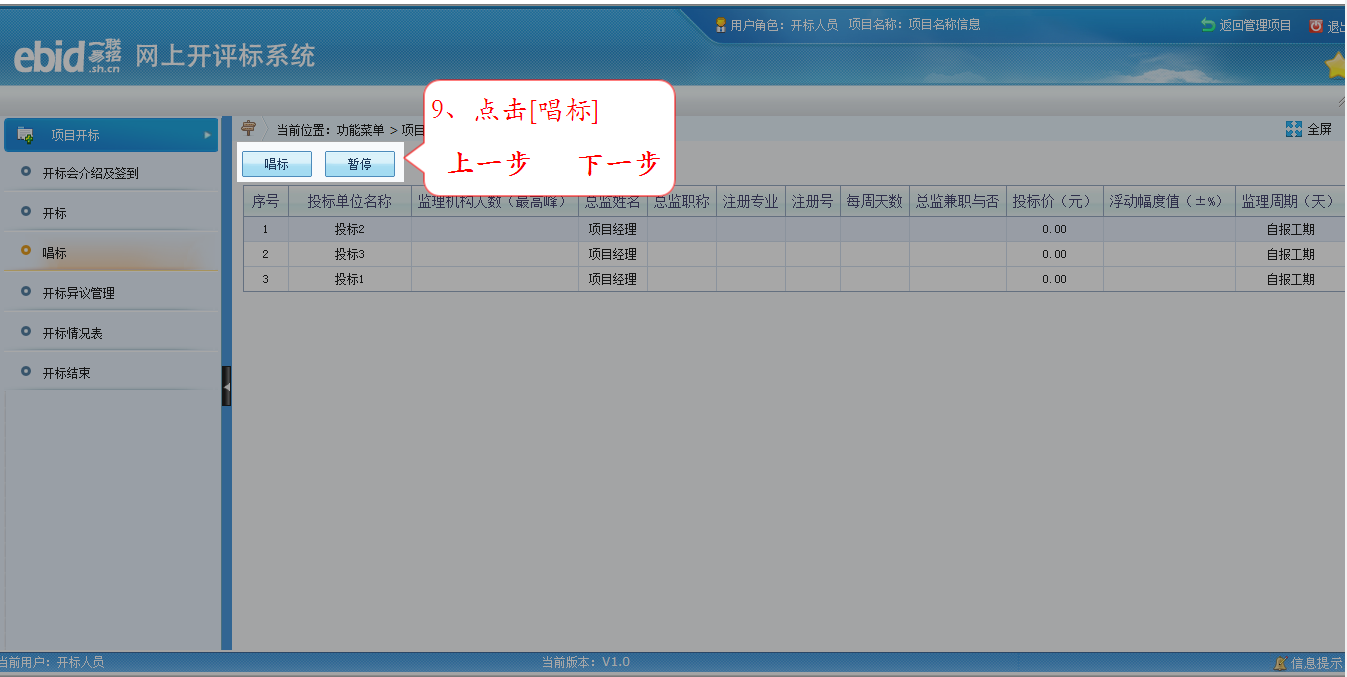Screen dimensions: 1347x677
Task: Click 上一步 in the tooltip
Action: [488, 164]
